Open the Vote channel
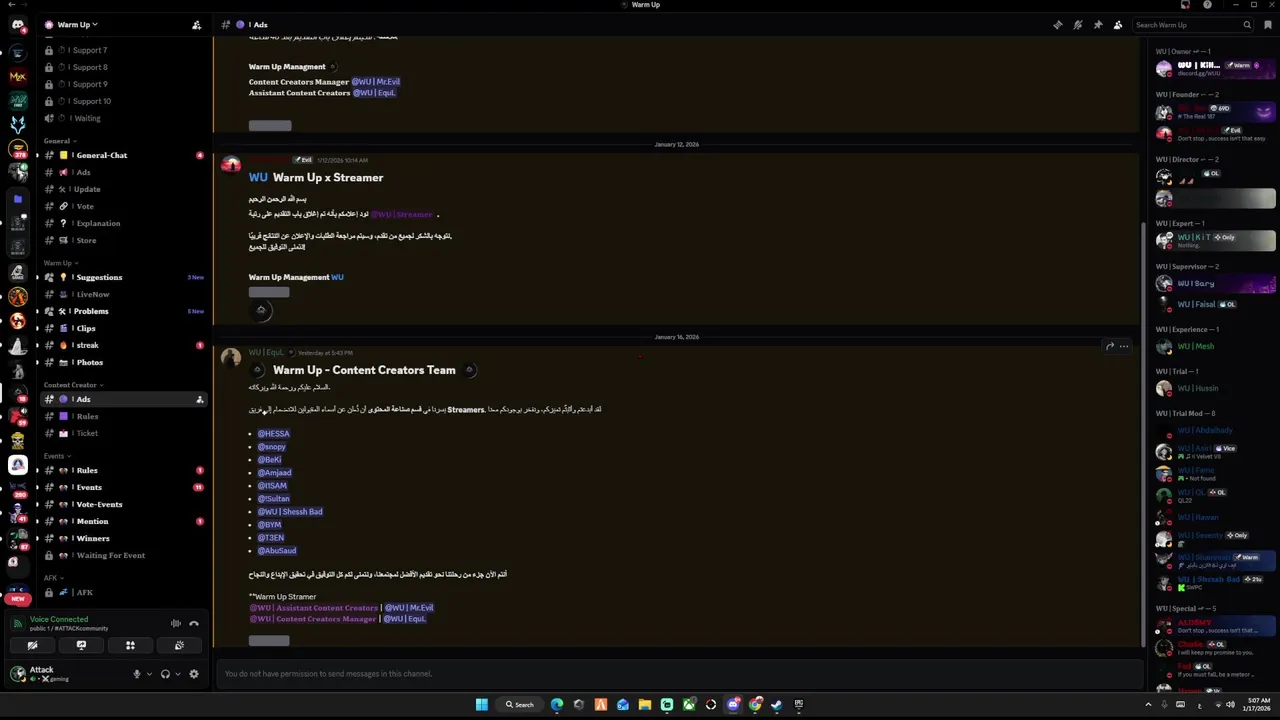The width and height of the screenshot is (1280, 720). pos(123,206)
